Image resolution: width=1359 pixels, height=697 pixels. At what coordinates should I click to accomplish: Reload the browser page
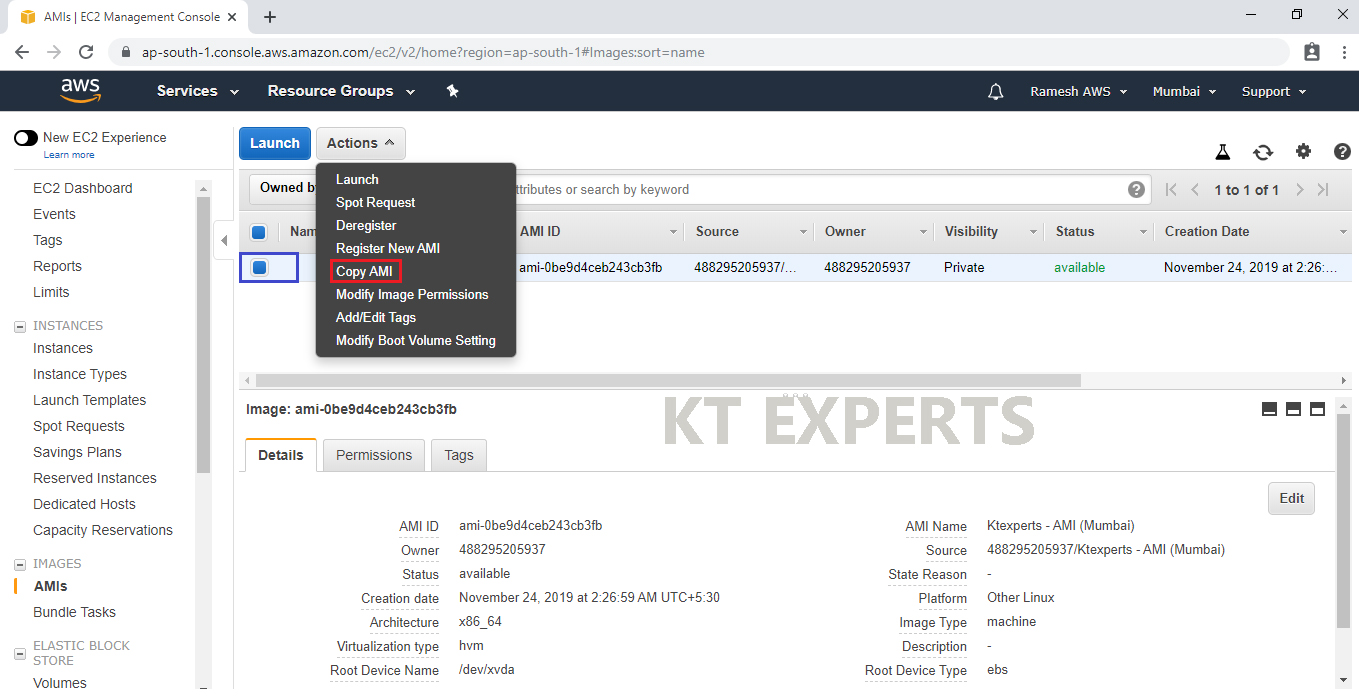(x=86, y=52)
